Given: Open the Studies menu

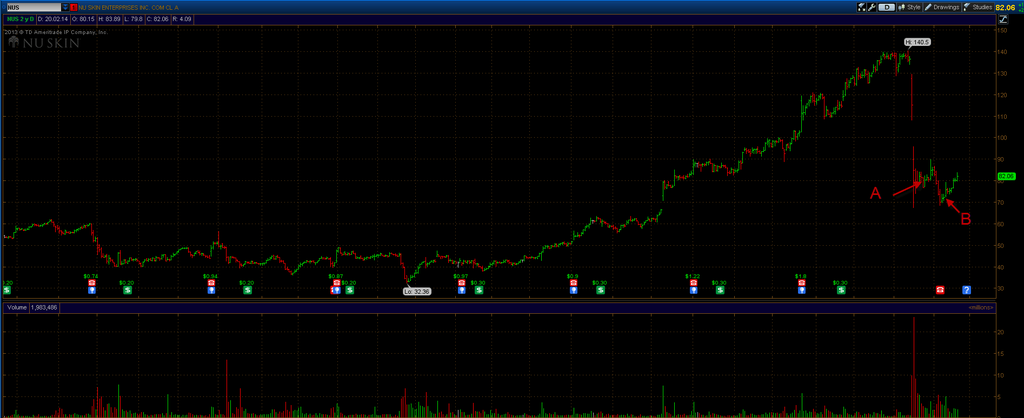Looking at the screenshot, I should (x=978, y=7).
